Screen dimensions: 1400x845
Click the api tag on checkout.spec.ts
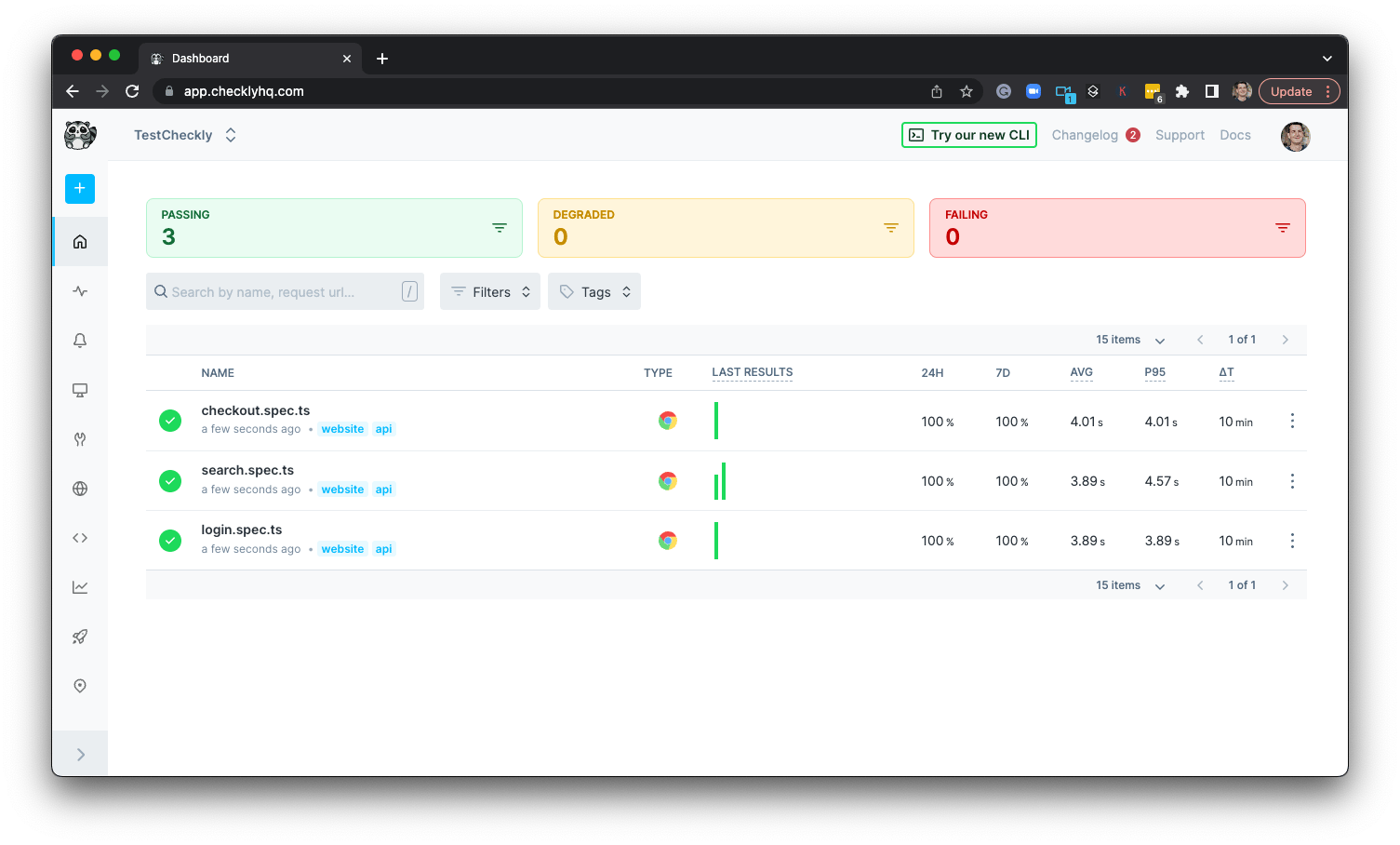pyautogui.click(x=383, y=429)
